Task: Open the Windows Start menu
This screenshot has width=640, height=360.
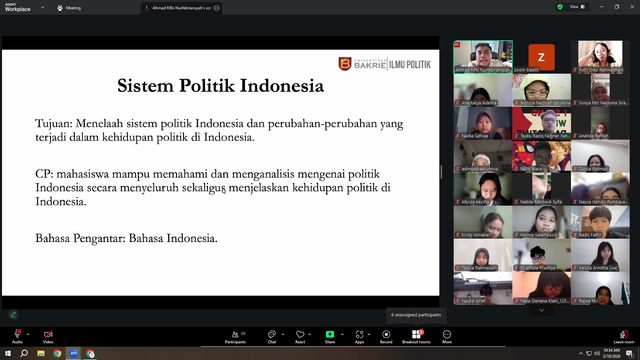Action: click(7, 353)
